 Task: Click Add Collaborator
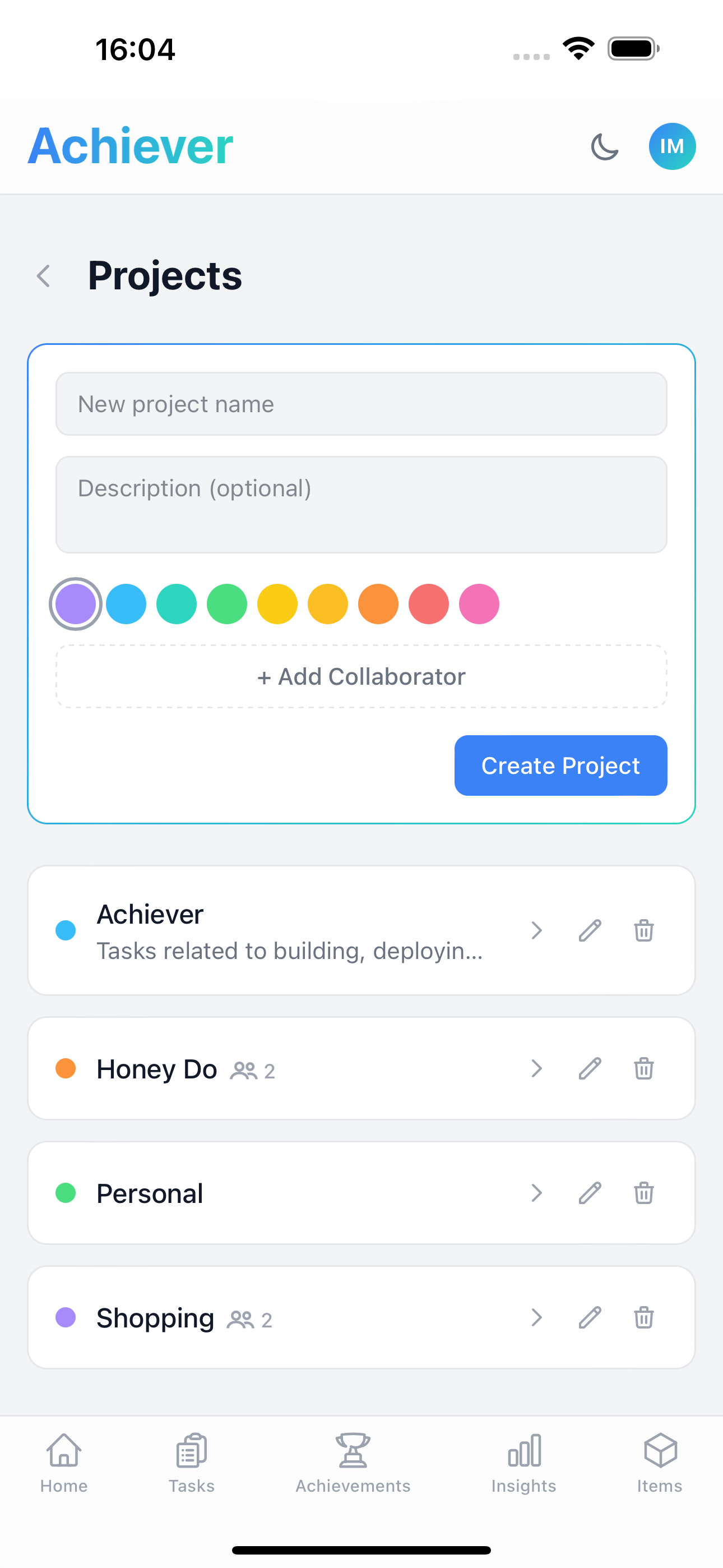click(x=361, y=676)
